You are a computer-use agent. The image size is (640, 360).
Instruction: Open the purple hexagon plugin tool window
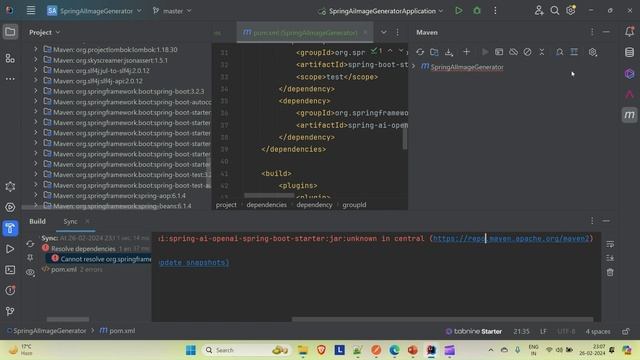click(629, 73)
